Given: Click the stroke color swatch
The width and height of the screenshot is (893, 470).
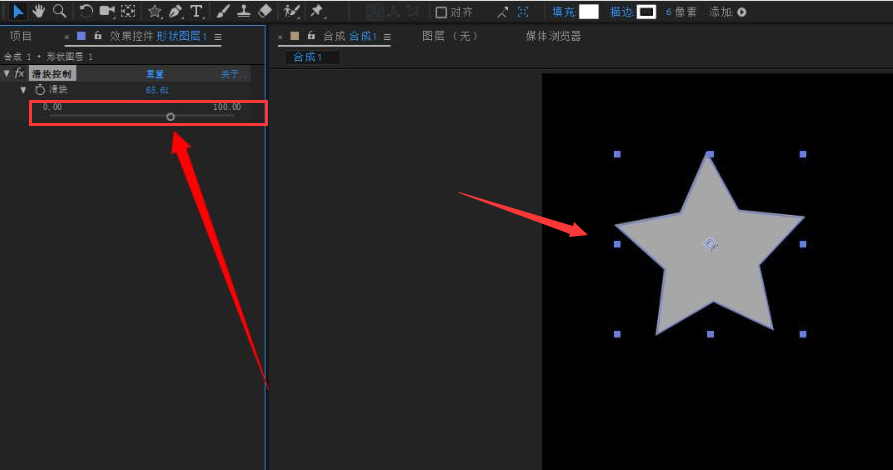Looking at the screenshot, I should click(x=646, y=11).
